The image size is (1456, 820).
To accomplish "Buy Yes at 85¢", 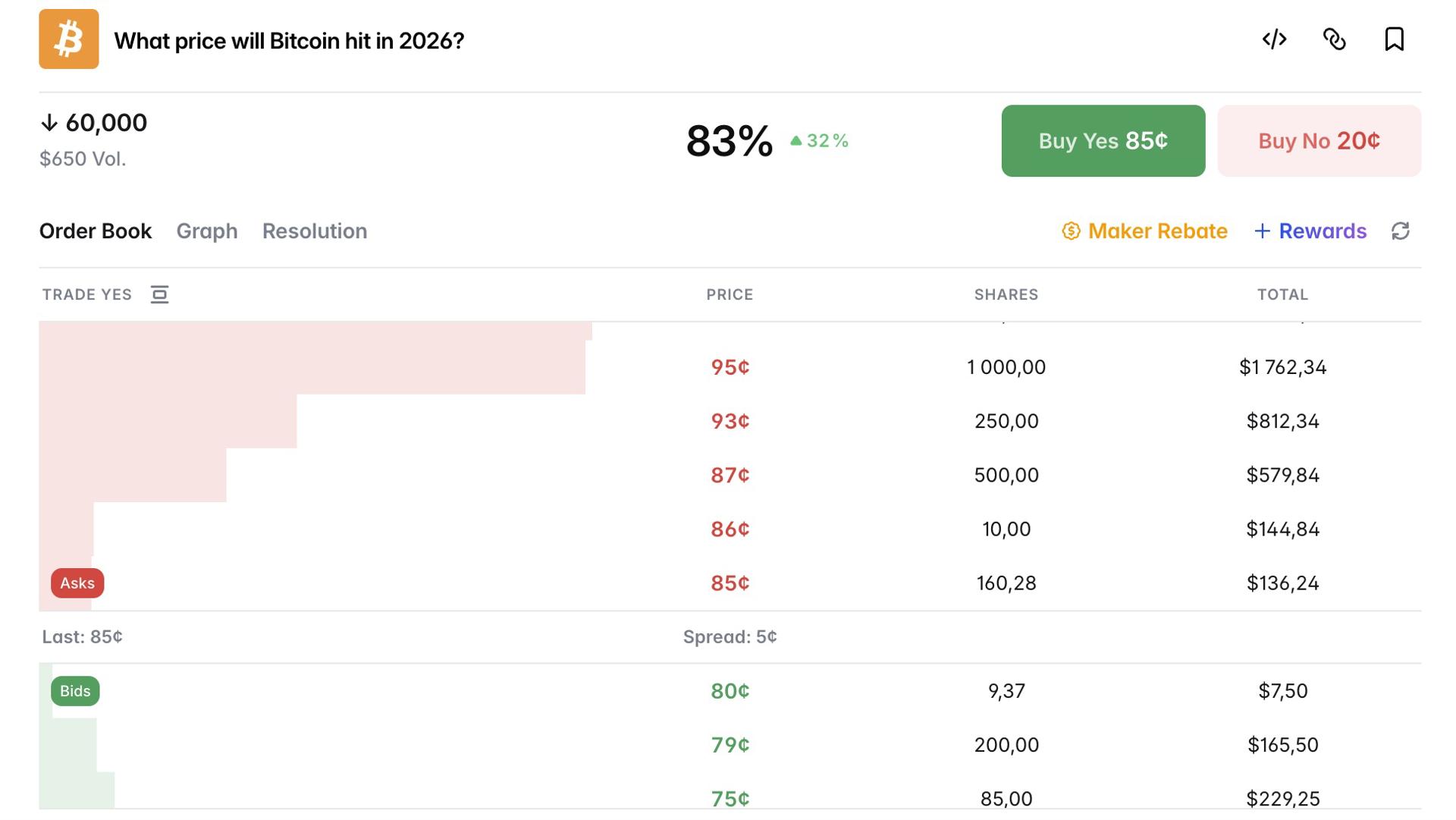I will click(x=1103, y=141).
